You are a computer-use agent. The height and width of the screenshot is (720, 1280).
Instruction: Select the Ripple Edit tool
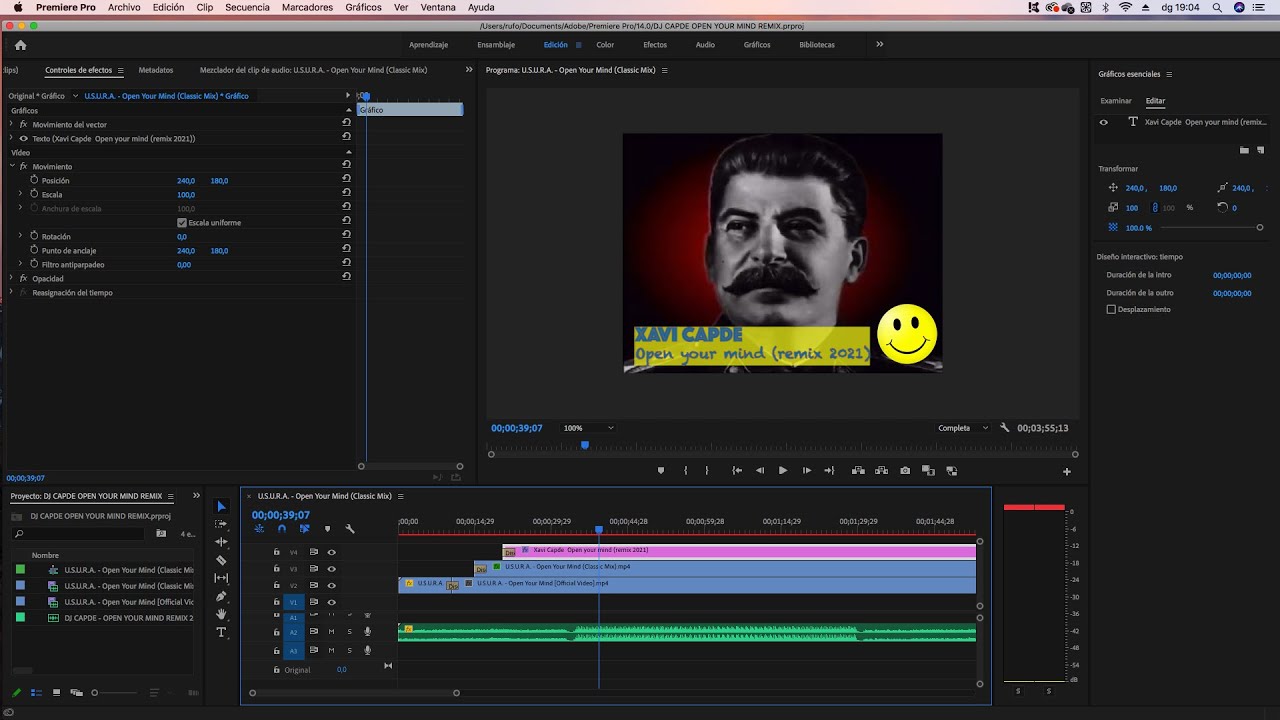pyautogui.click(x=221, y=542)
